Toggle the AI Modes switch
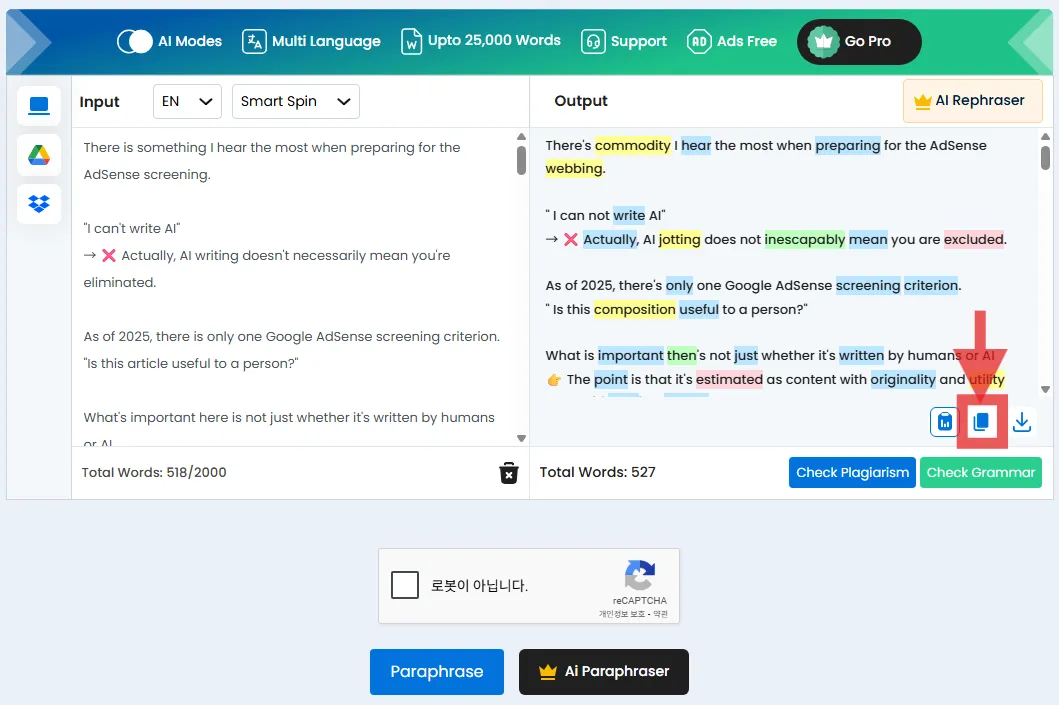Image resolution: width=1059 pixels, height=705 pixels. tap(134, 41)
